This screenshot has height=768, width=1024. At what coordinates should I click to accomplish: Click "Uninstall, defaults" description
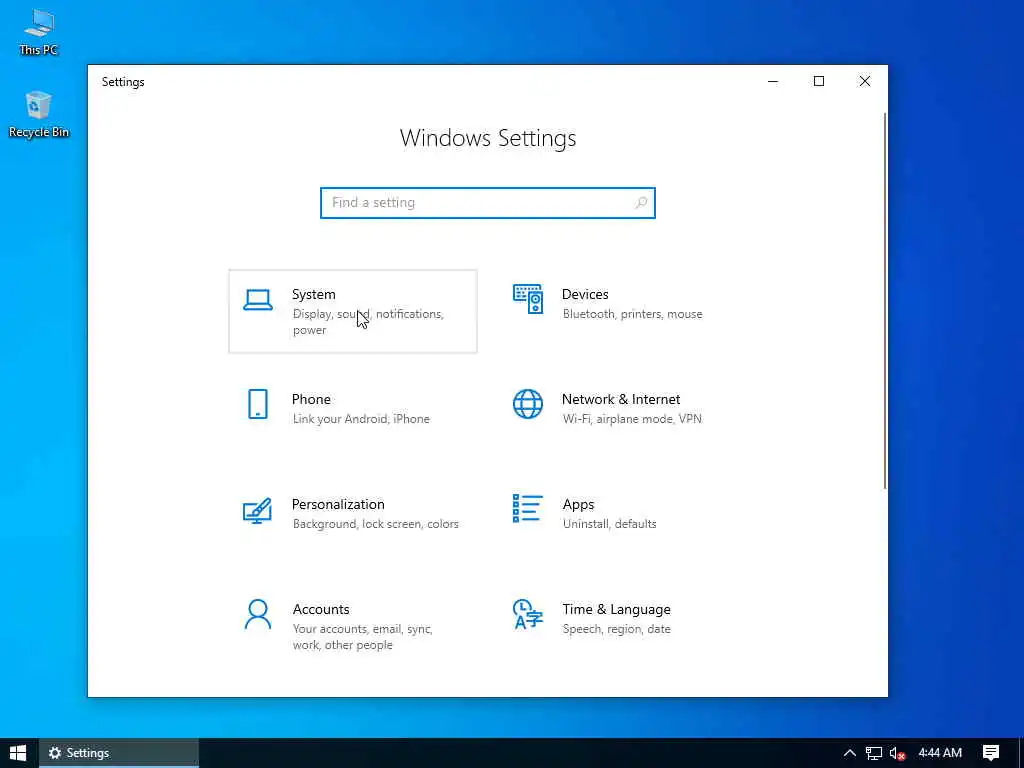[x=609, y=524]
